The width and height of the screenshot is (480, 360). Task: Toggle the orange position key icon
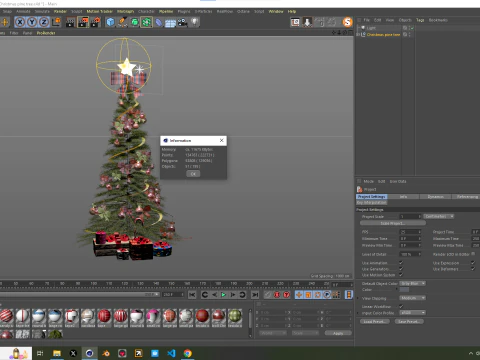click(x=299, y=295)
